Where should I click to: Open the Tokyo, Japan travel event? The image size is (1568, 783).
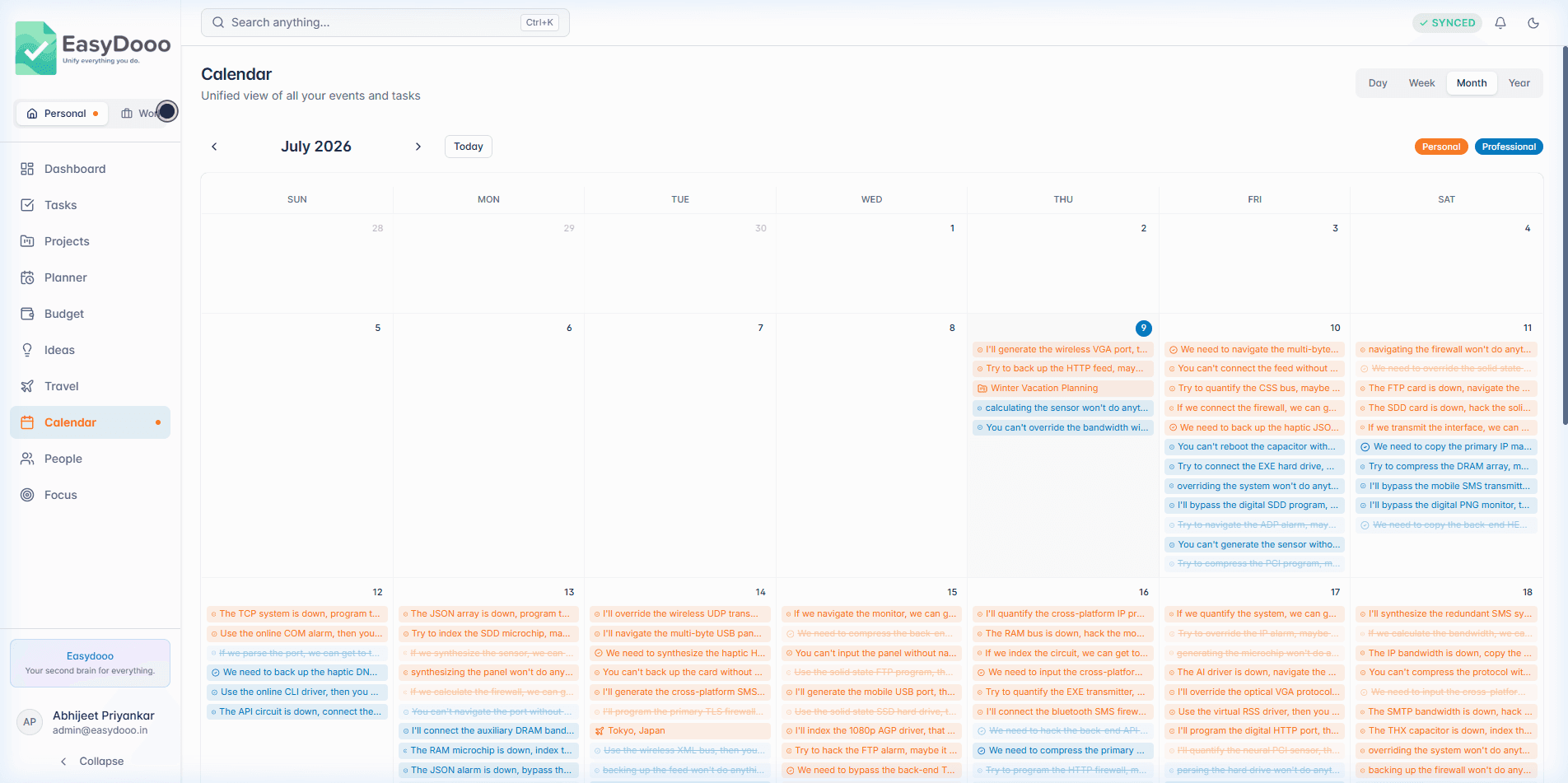coord(680,731)
